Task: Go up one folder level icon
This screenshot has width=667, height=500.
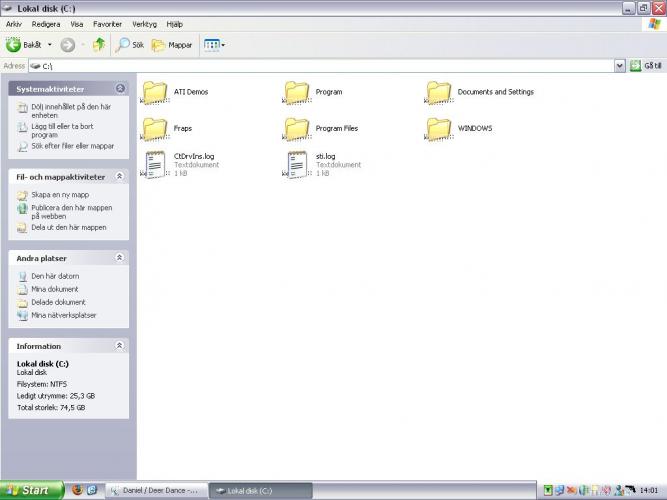Action: click(99, 45)
